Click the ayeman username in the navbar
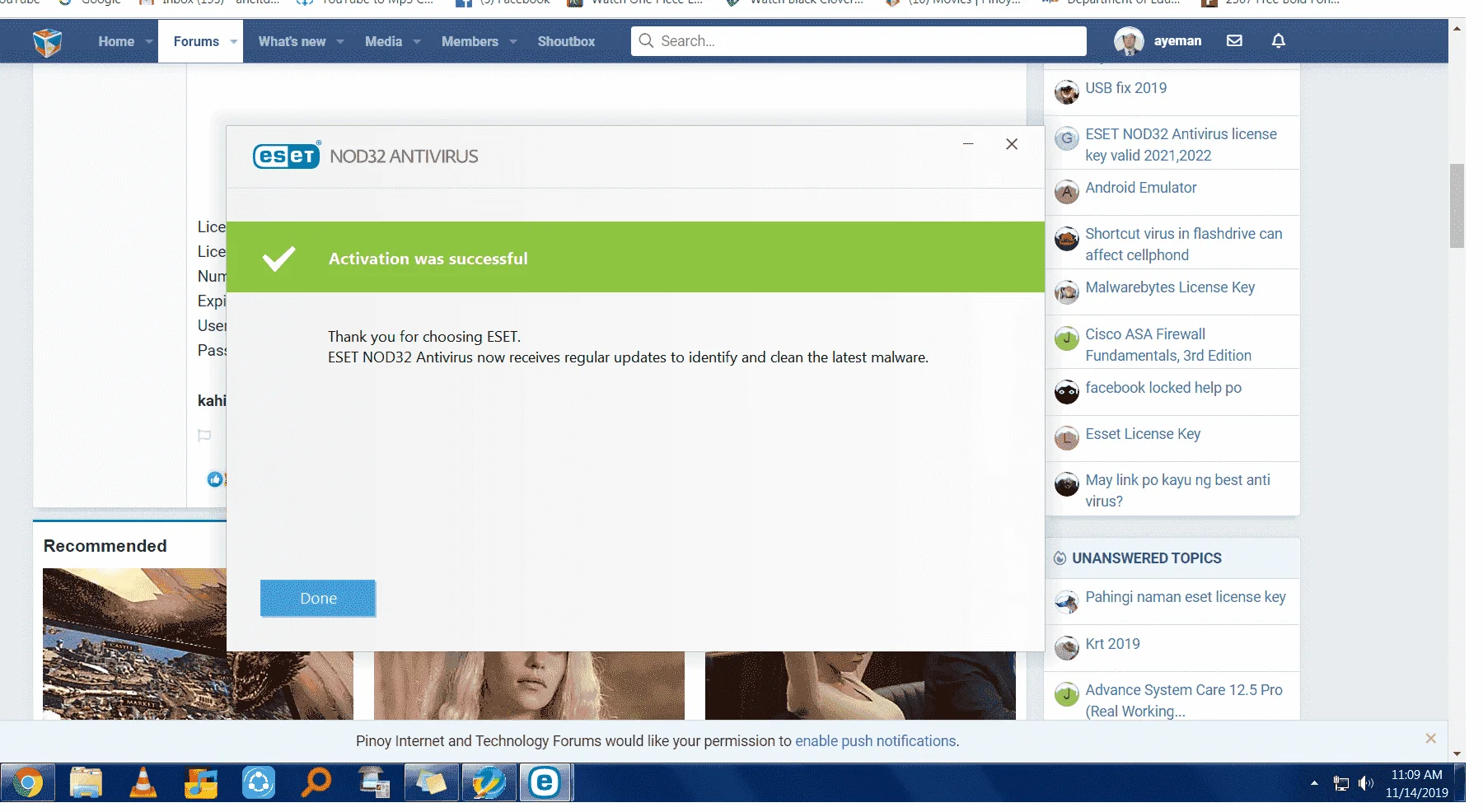Screen dimensions: 1483x812 1177,41
